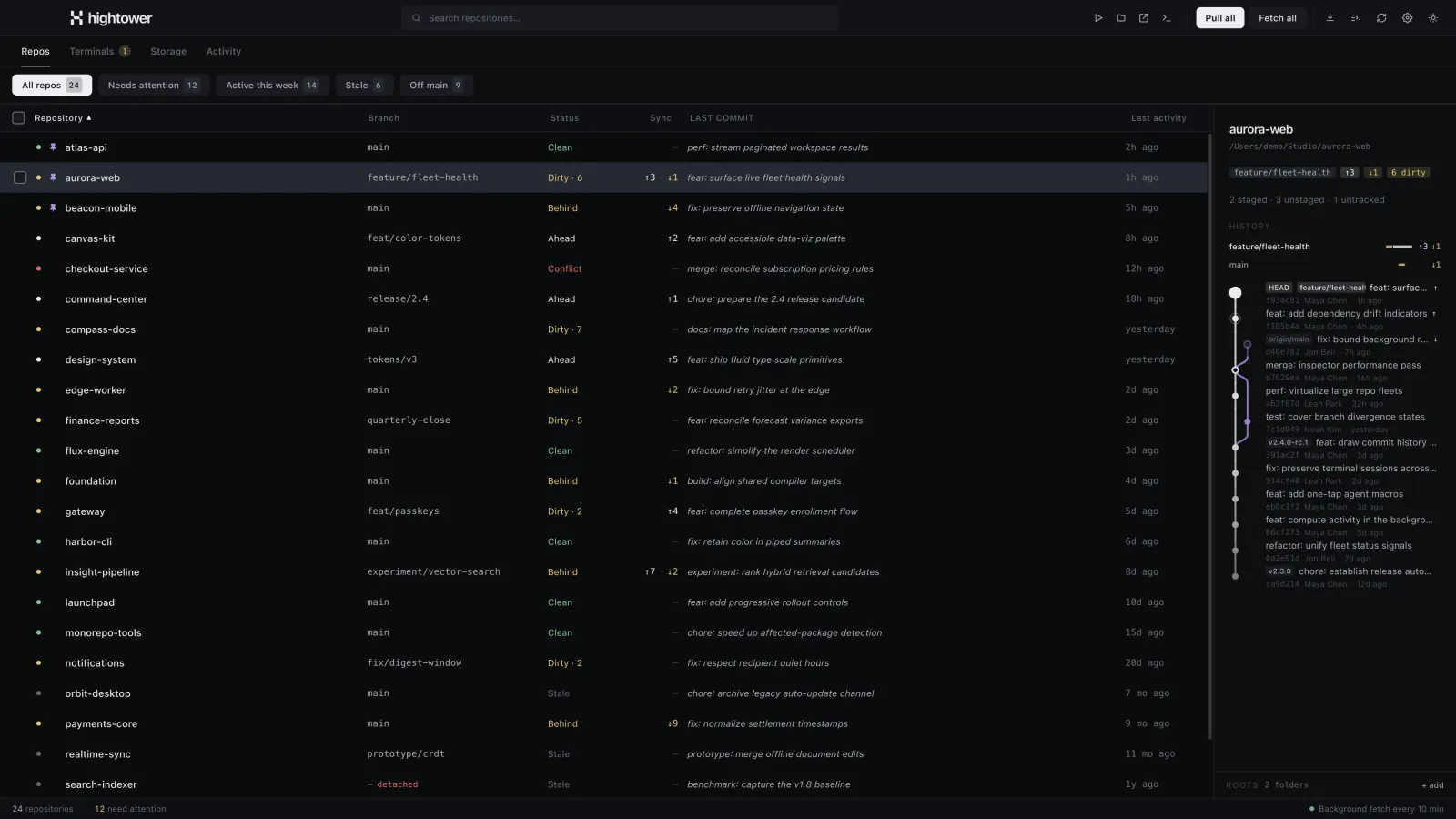Click the aurora-web path /Users/demo/Studio/aurora-web

tap(1299, 147)
